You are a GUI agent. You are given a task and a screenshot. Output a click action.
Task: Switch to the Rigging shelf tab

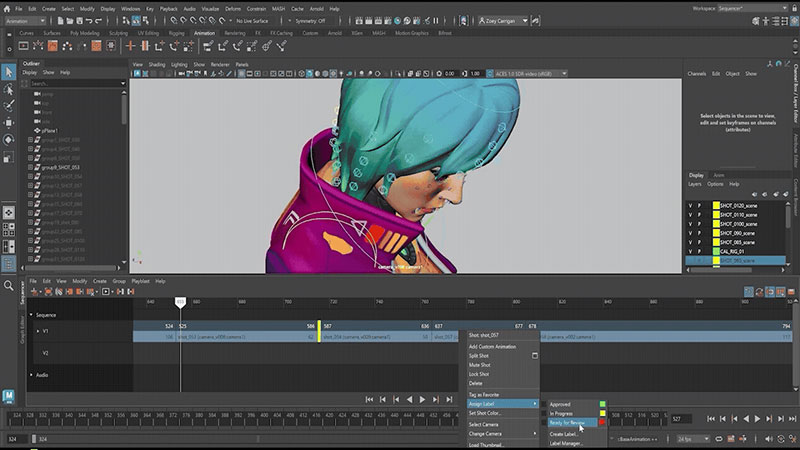click(x=176, y=33)
